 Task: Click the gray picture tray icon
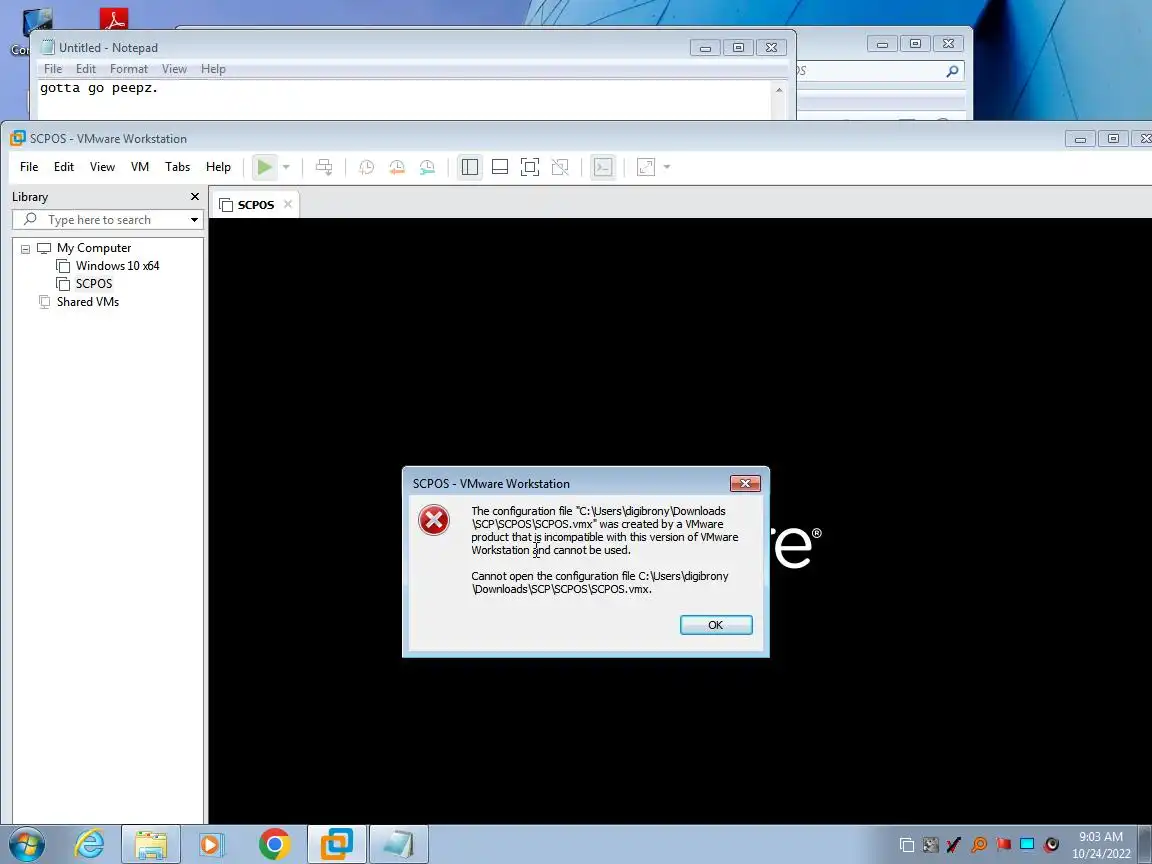point(930,845)
